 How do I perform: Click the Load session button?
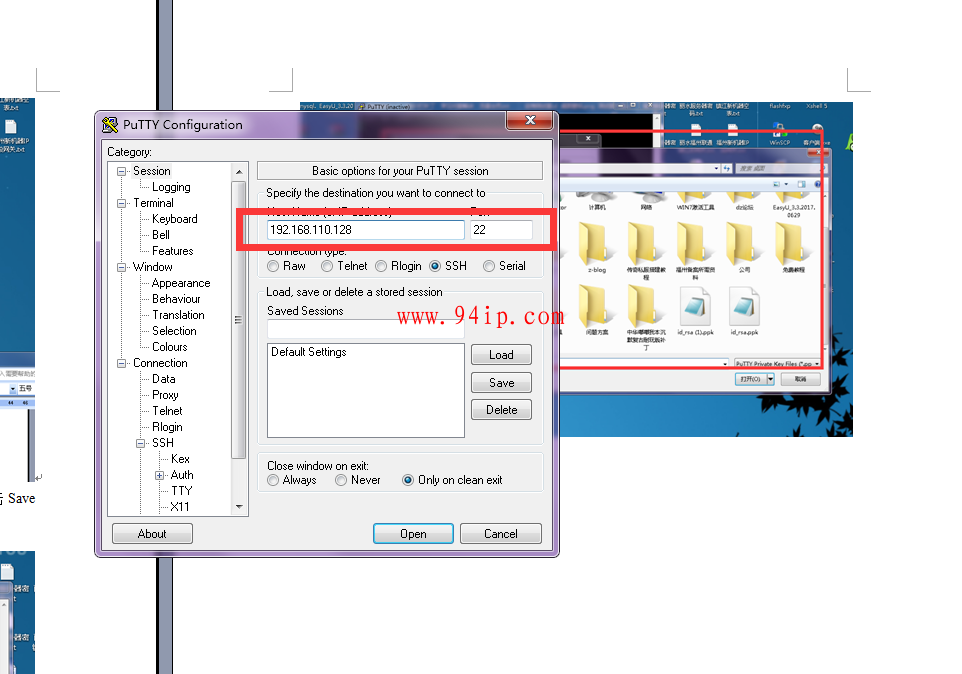point(501,354)
